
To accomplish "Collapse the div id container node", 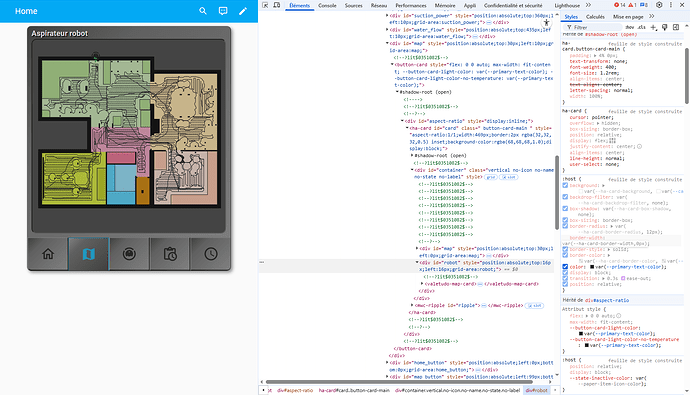I will click(412, 170).
